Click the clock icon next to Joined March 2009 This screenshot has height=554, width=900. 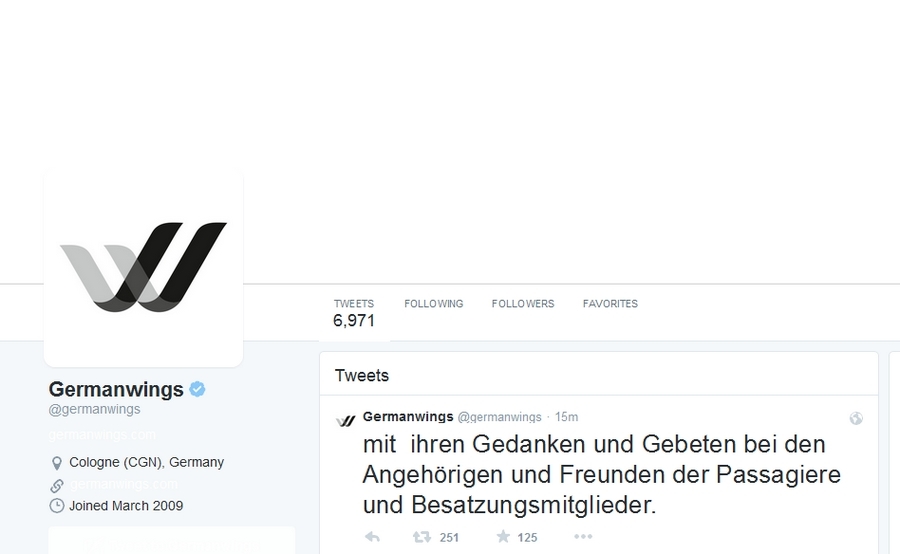click(x=57, y=506)
